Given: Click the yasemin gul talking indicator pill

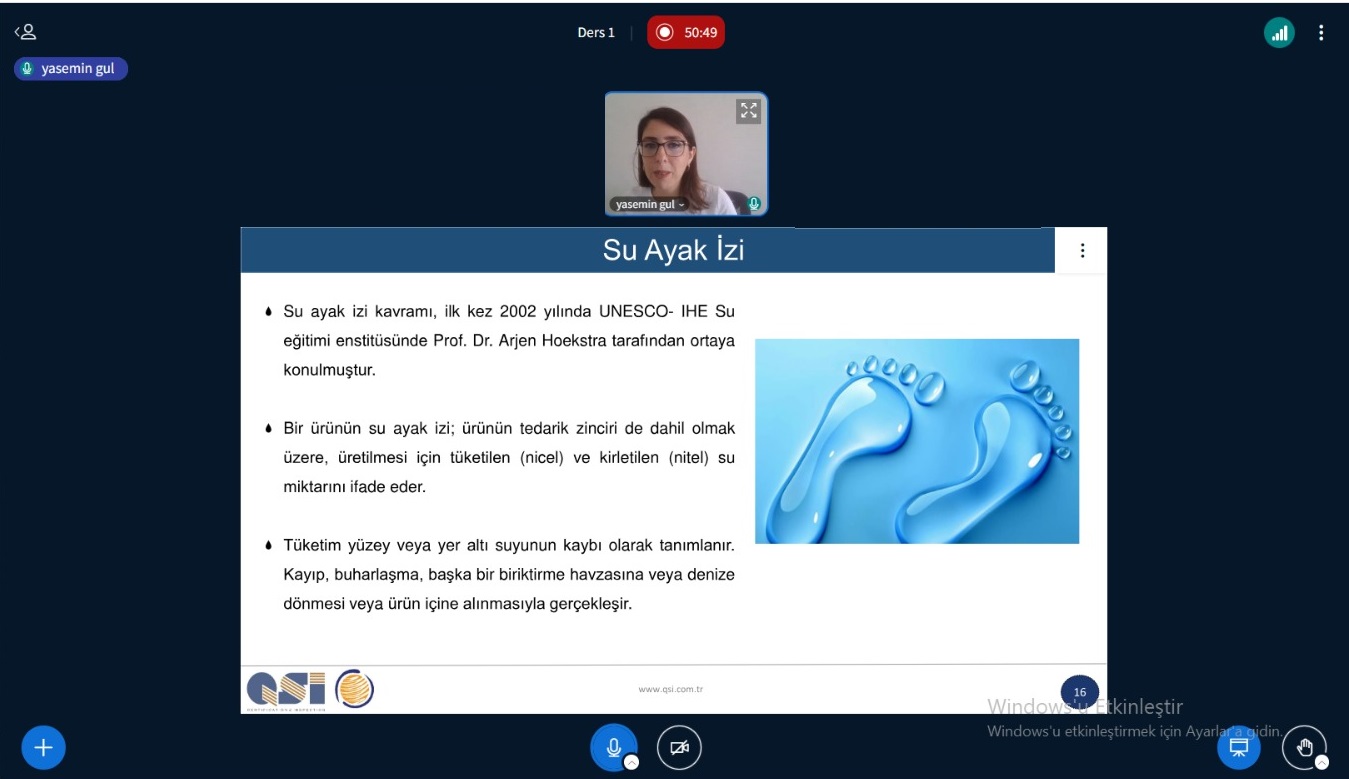Looking at the screenshot, I should click(x=71, y=69).
